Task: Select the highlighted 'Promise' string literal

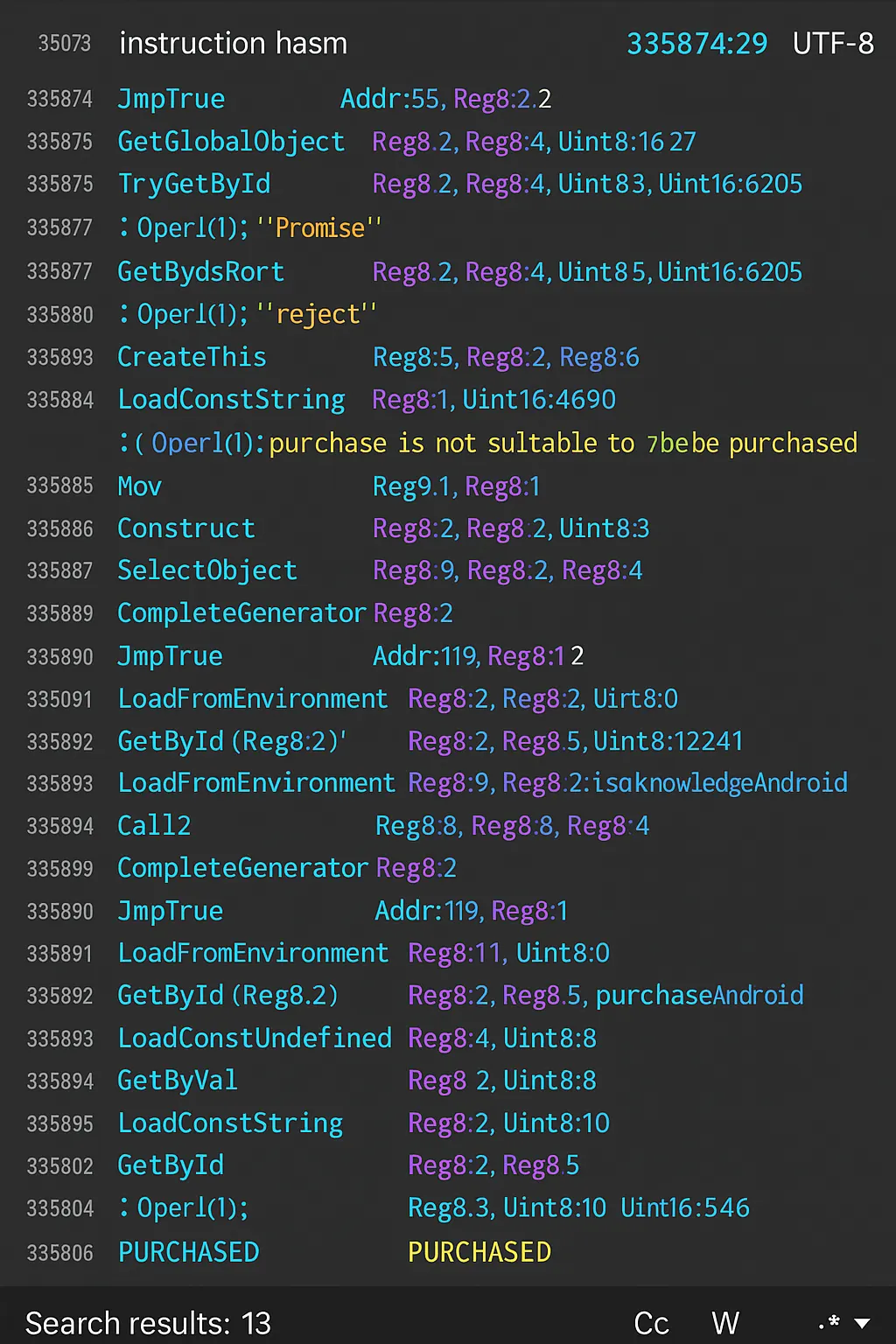Action: [318, 227]
